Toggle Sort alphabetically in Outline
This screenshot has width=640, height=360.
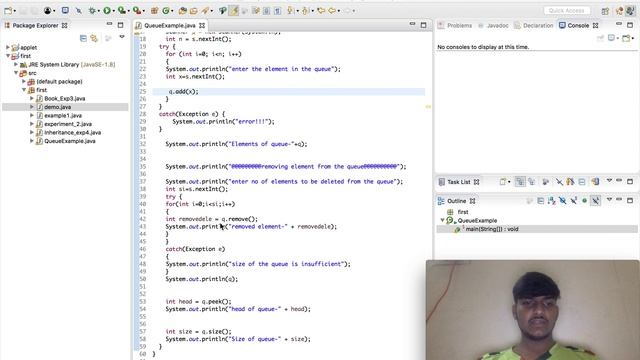point(552,201)
